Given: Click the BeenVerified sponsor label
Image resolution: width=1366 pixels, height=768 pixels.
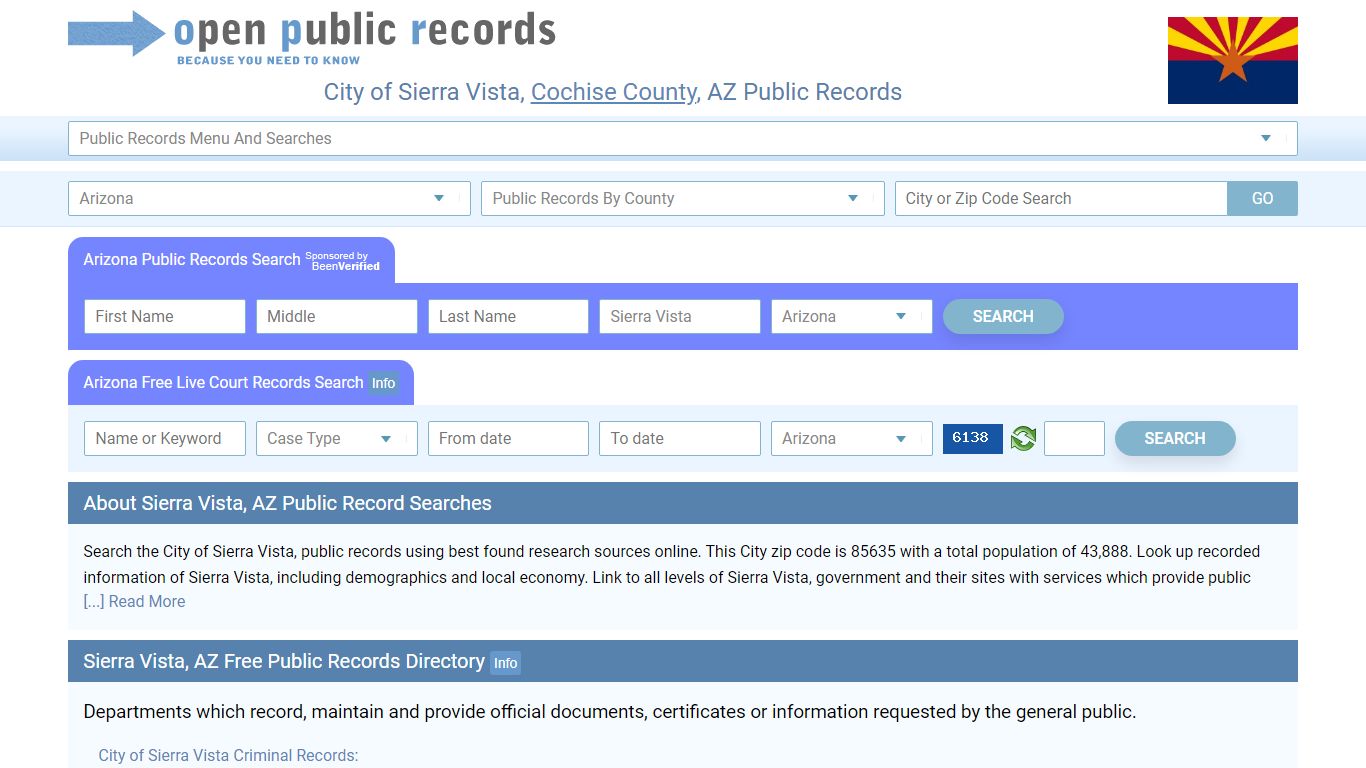Looking at the screenshot, I should (342, 261).
